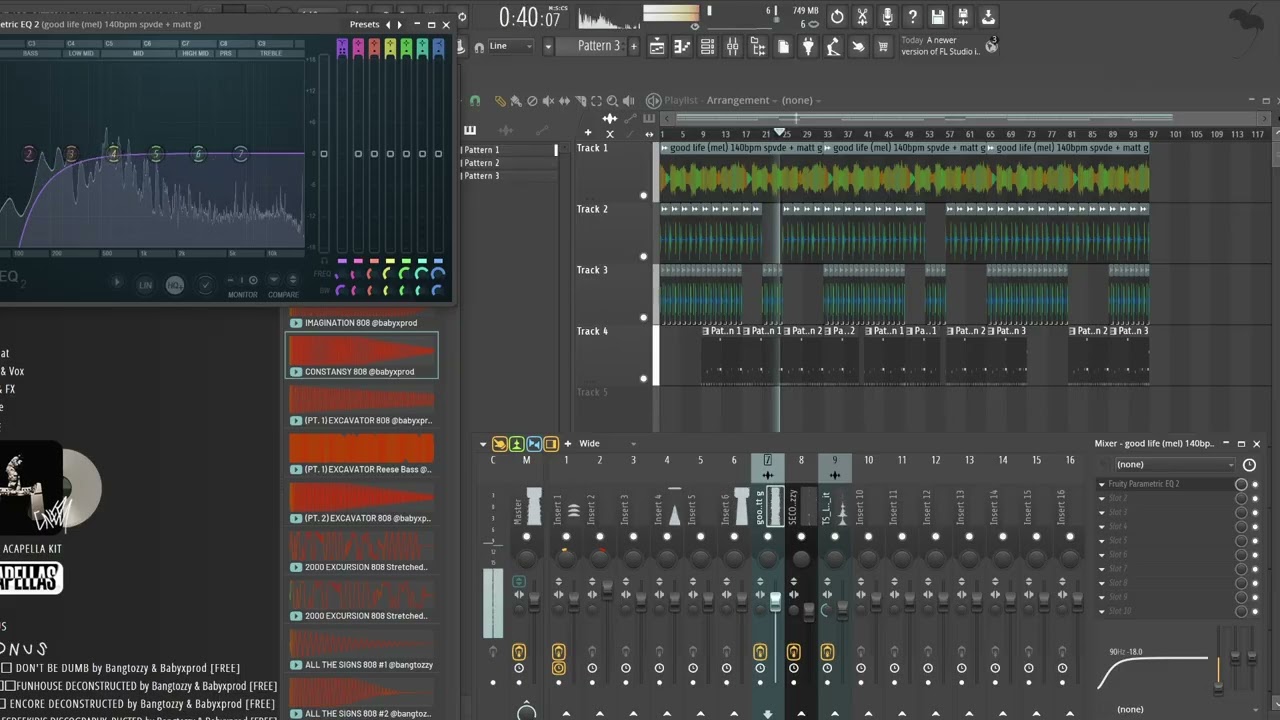The height and width of the screenshot is (720, 1280).
Task: Open Presets menu in Parametric EQ 2
Action: tap(364, 24)
